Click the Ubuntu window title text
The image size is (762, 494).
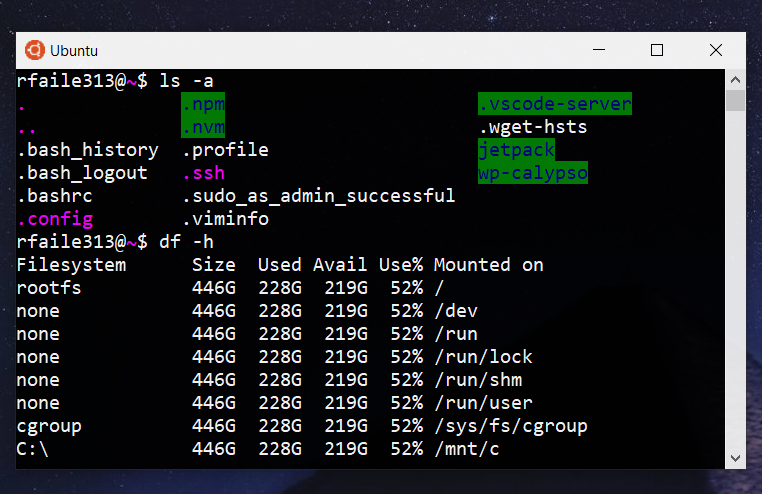74,51
